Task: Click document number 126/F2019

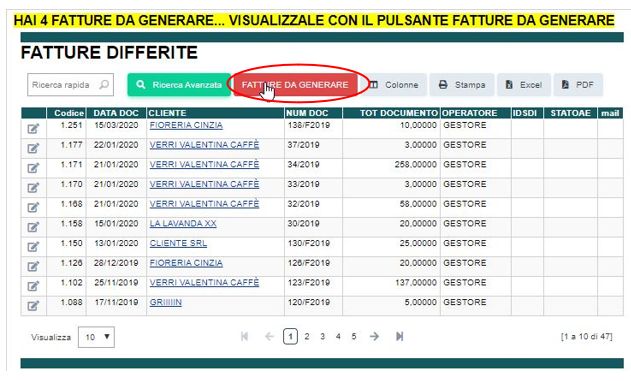Action: click(x=309, y=263)
